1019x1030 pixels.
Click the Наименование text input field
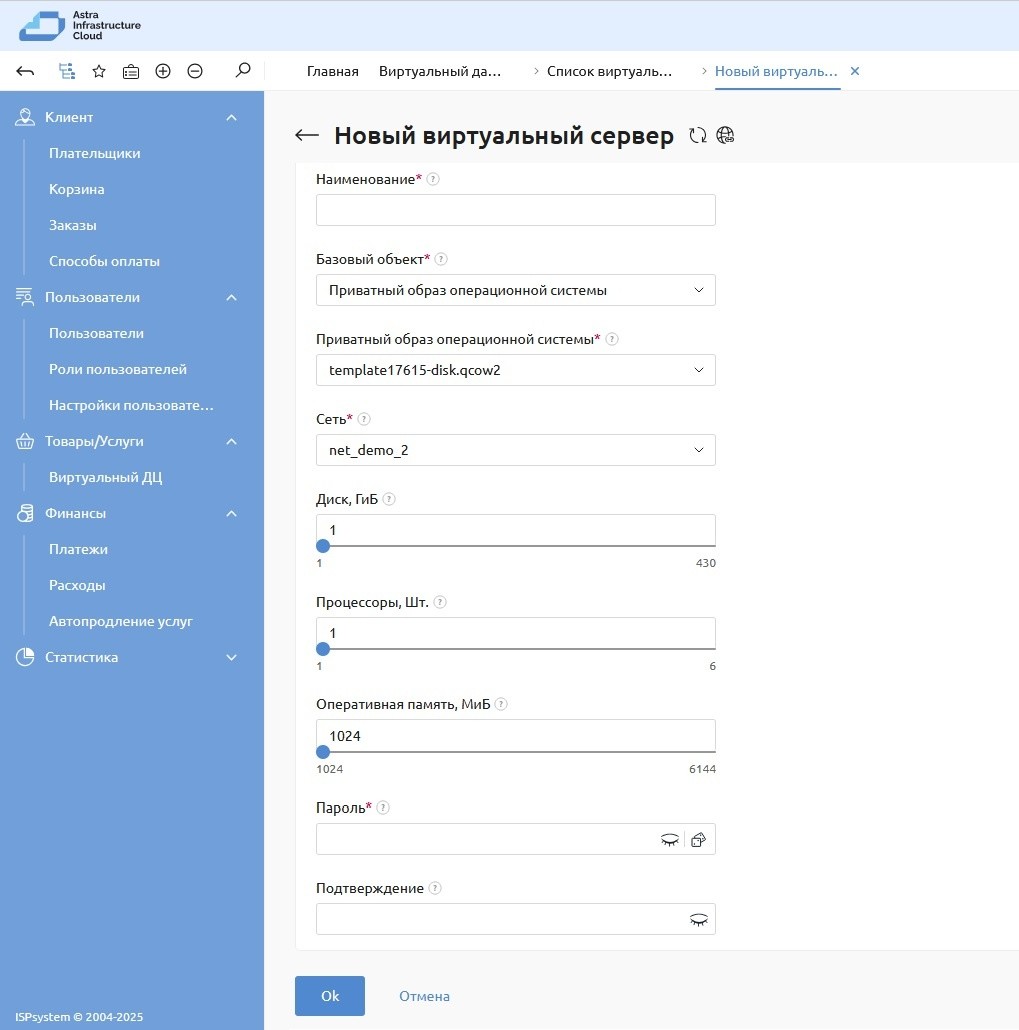[x=515, y=210]
